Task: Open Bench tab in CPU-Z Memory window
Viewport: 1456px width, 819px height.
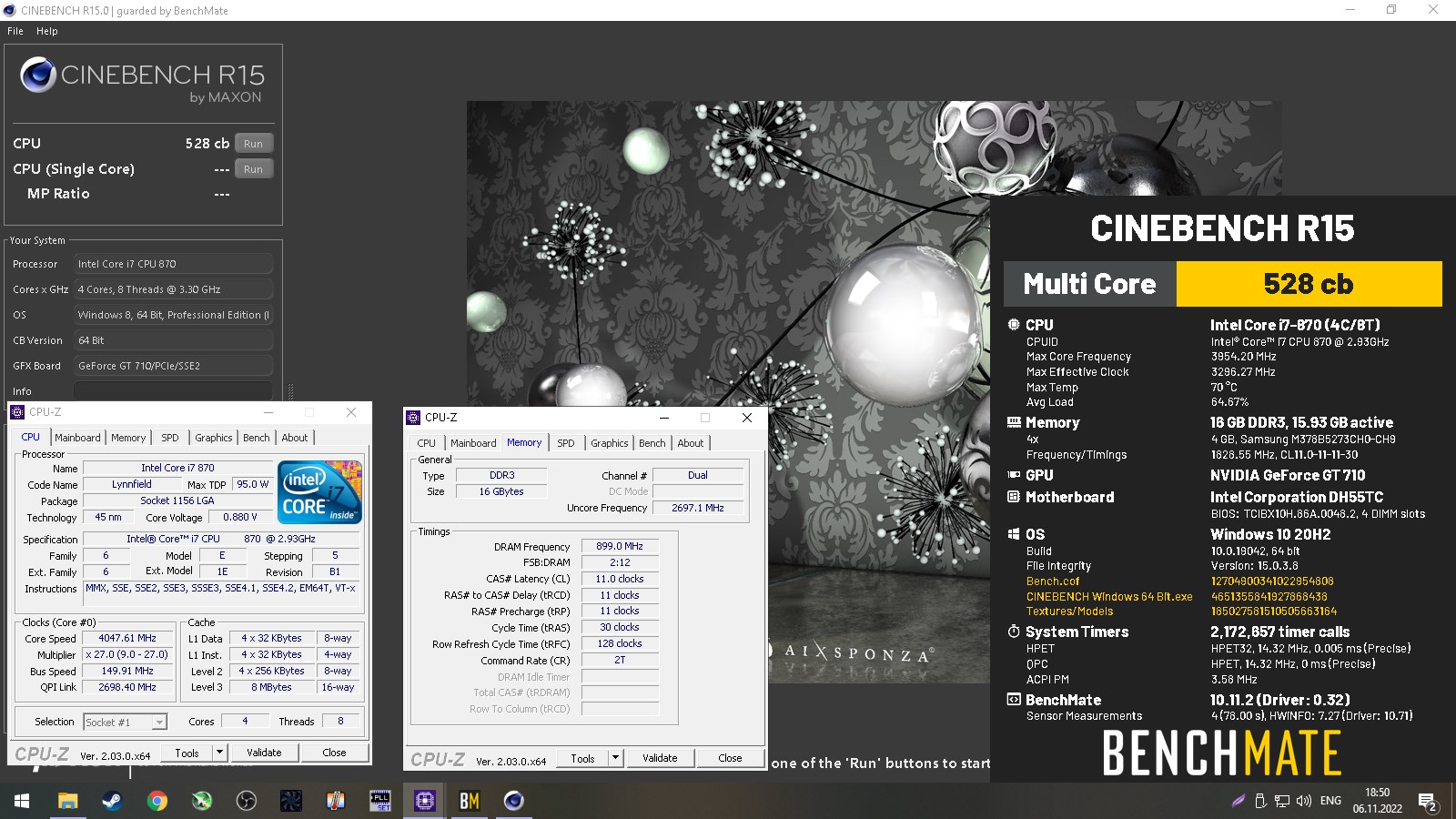Action: click(x=652, y=443)
